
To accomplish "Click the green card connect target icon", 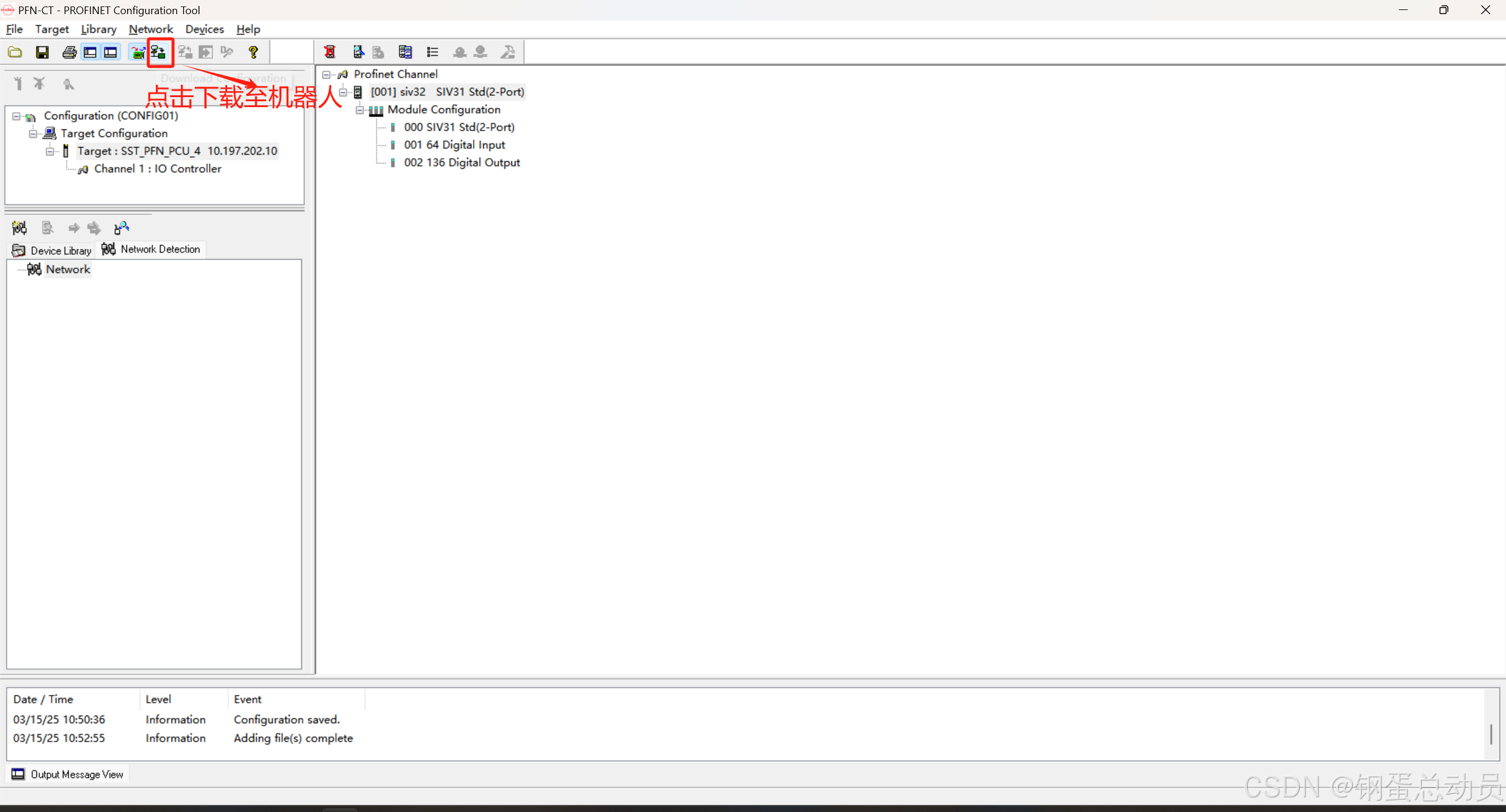I will (138, 52).
